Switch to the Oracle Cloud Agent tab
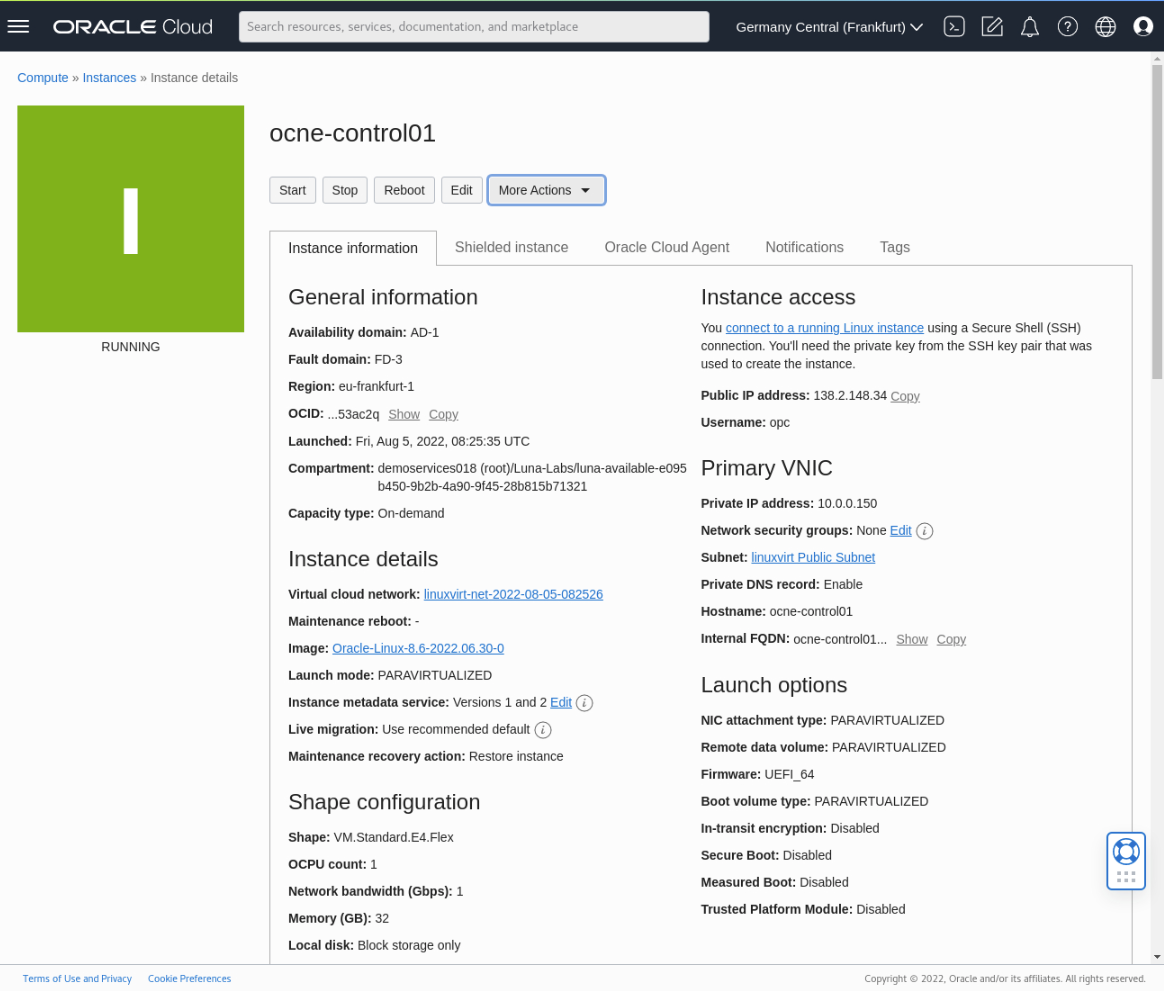 click(666, 247)
